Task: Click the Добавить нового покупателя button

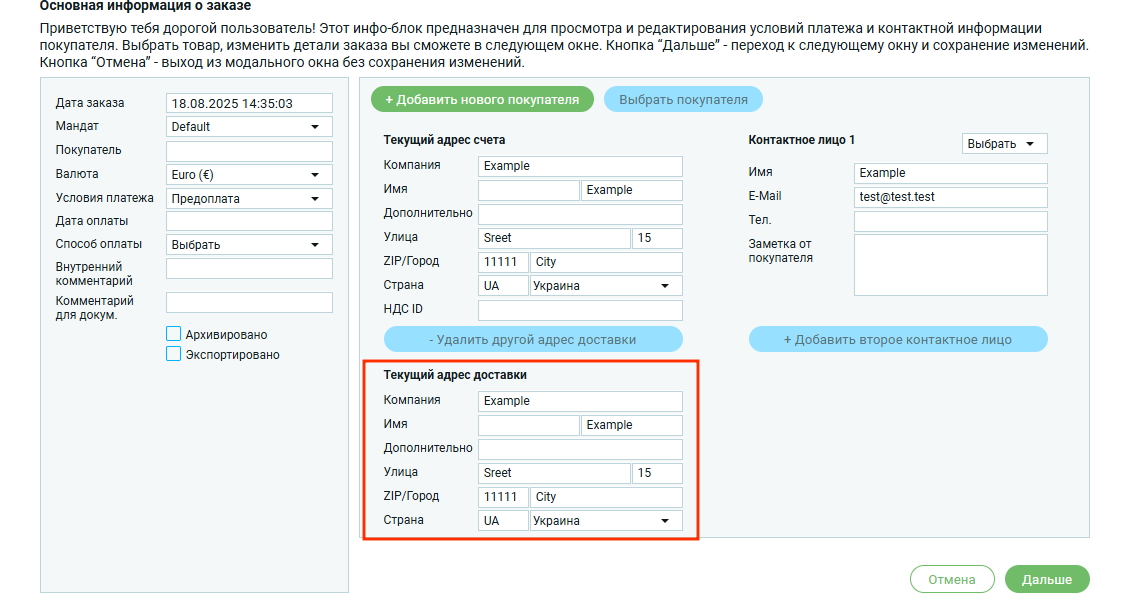Action: (482, 99)
